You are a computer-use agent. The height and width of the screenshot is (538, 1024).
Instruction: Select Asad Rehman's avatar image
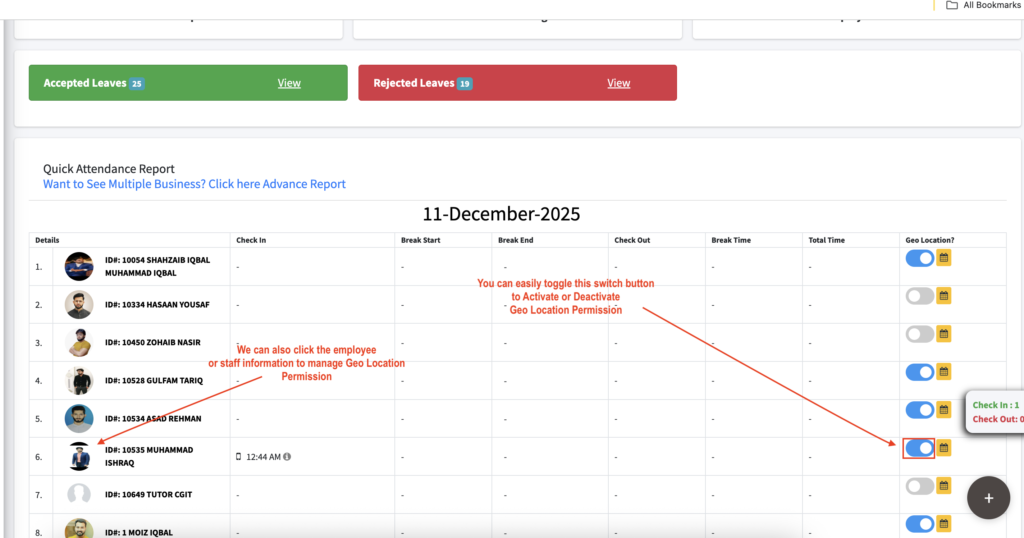pyautogui.click(x=79, y=419)
